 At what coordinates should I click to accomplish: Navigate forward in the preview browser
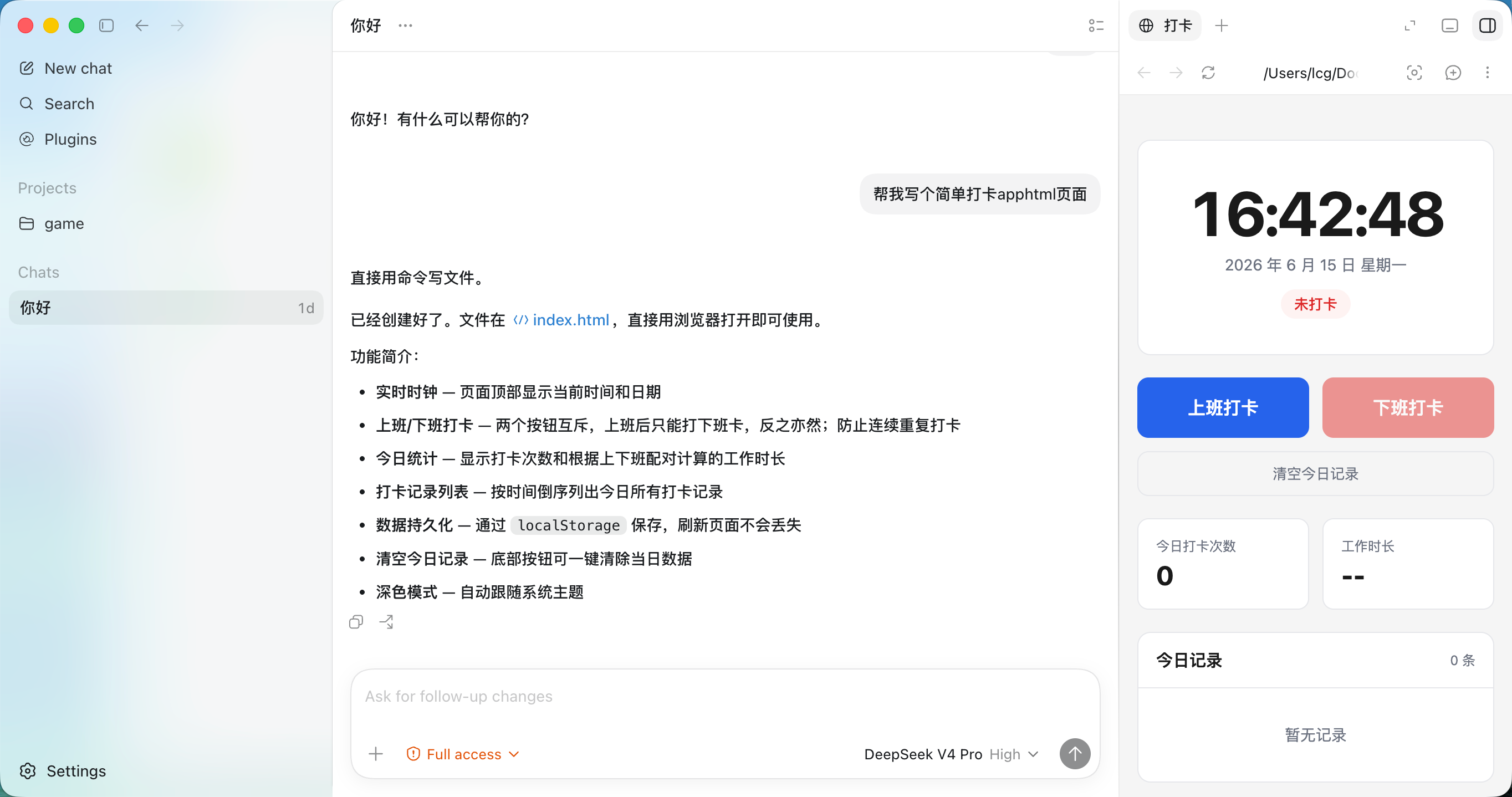1176,72
